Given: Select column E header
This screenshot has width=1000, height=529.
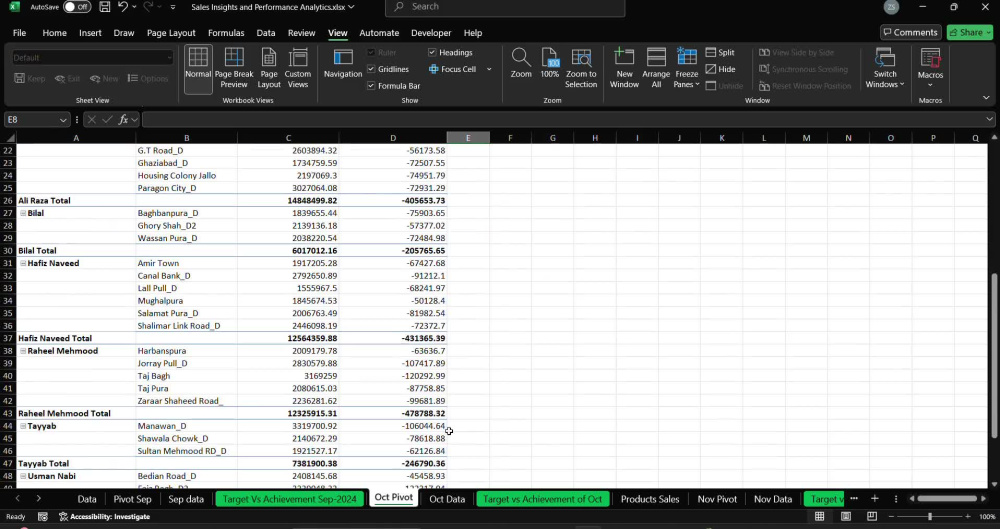Looking at the screenshot, I should coord(468,138).
